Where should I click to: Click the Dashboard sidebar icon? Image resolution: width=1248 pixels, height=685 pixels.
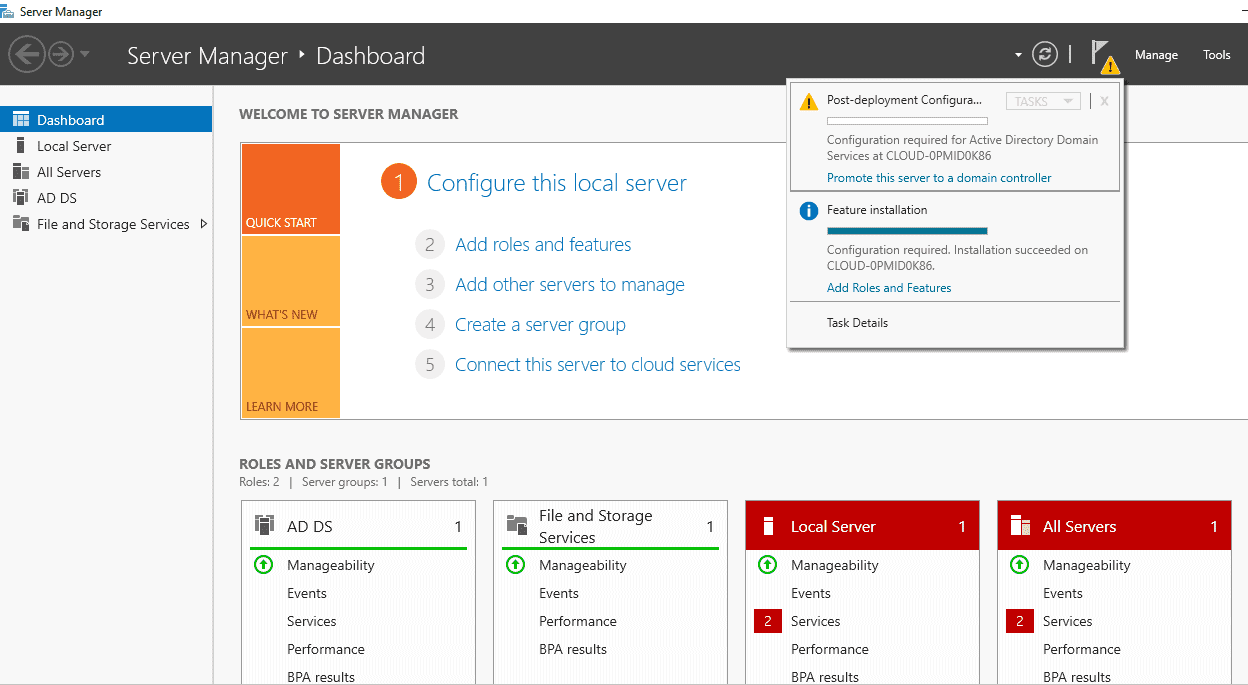20,119
